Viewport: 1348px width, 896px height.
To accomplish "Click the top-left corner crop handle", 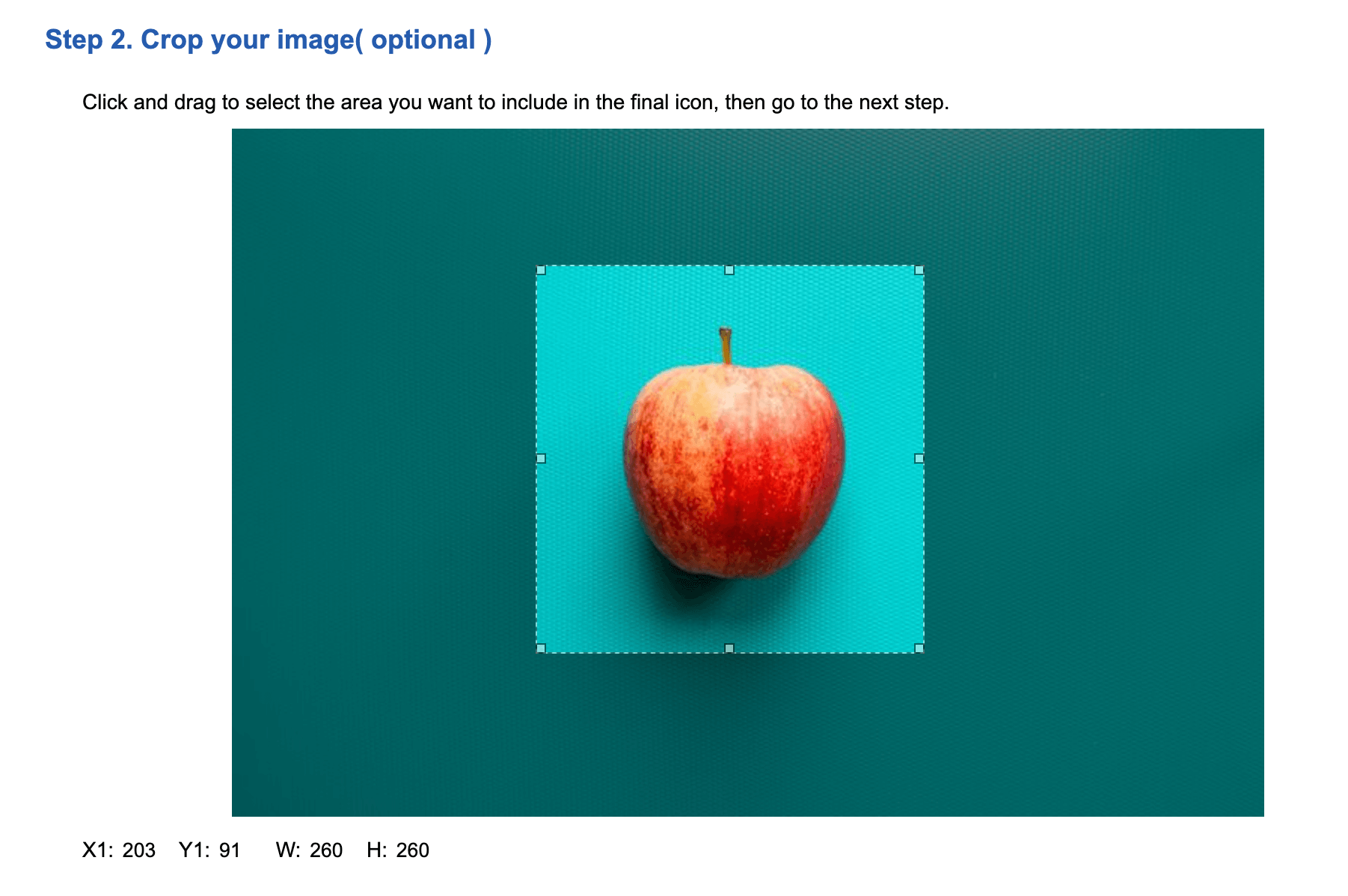I will coord(541,270).
